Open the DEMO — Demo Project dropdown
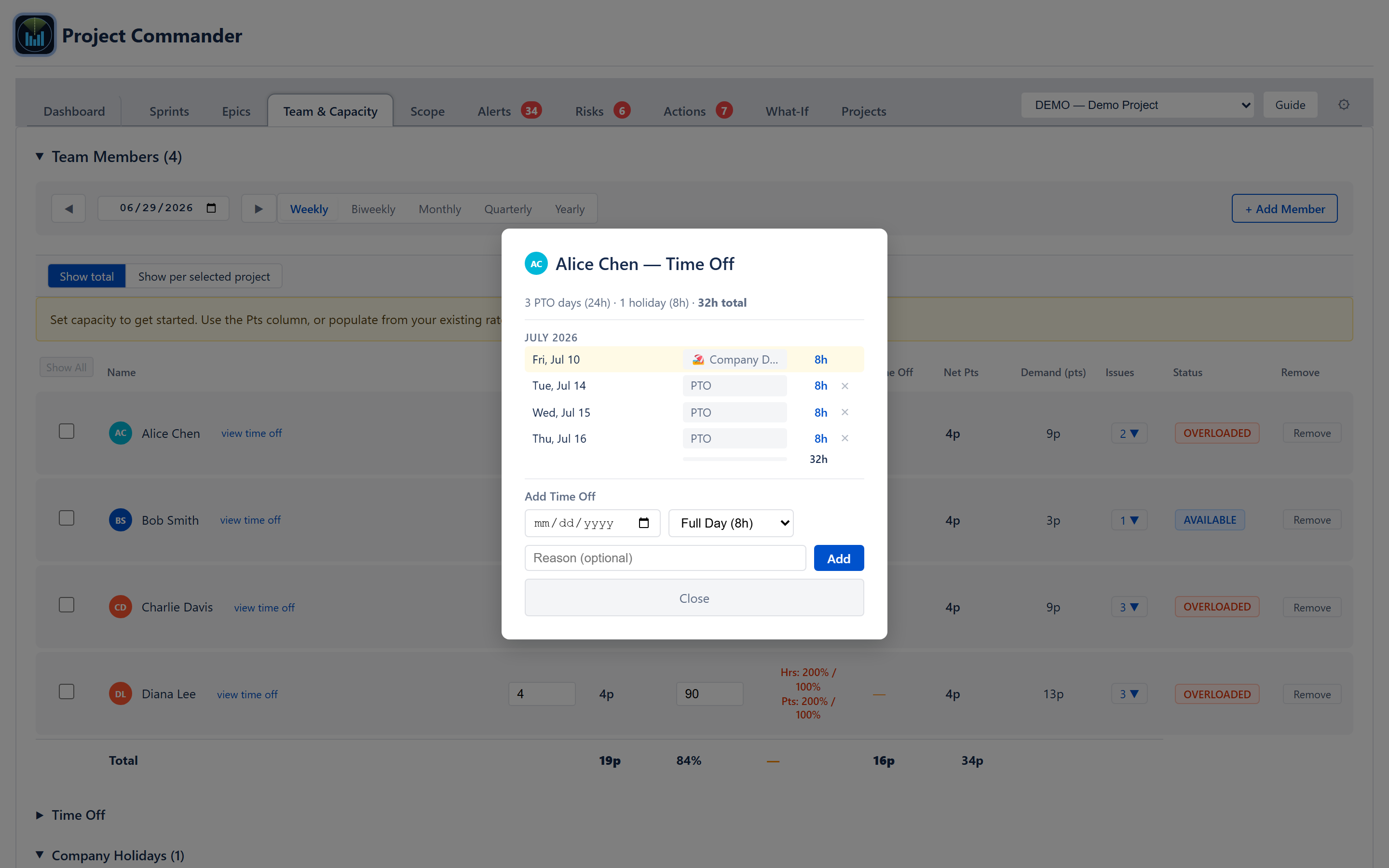Viewport: 1389px width, 868px height. tap(1137, 105)
